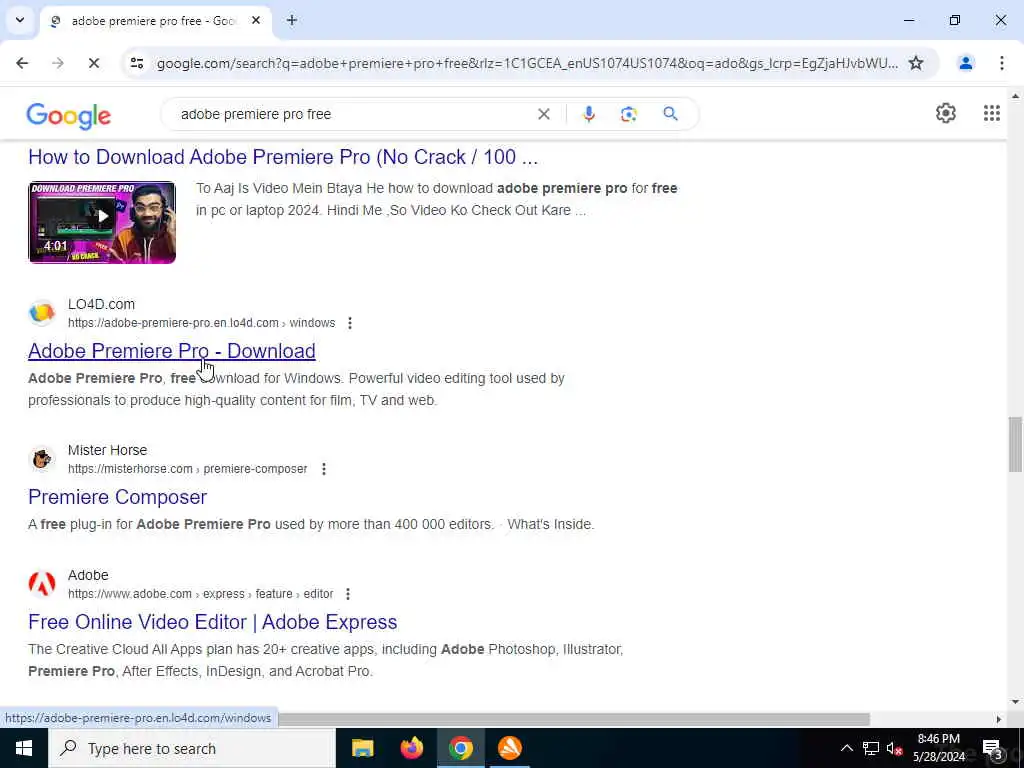Open Free Online Video Editor Adobe Express
The image size is (1024, 768).
coord(212,622)
